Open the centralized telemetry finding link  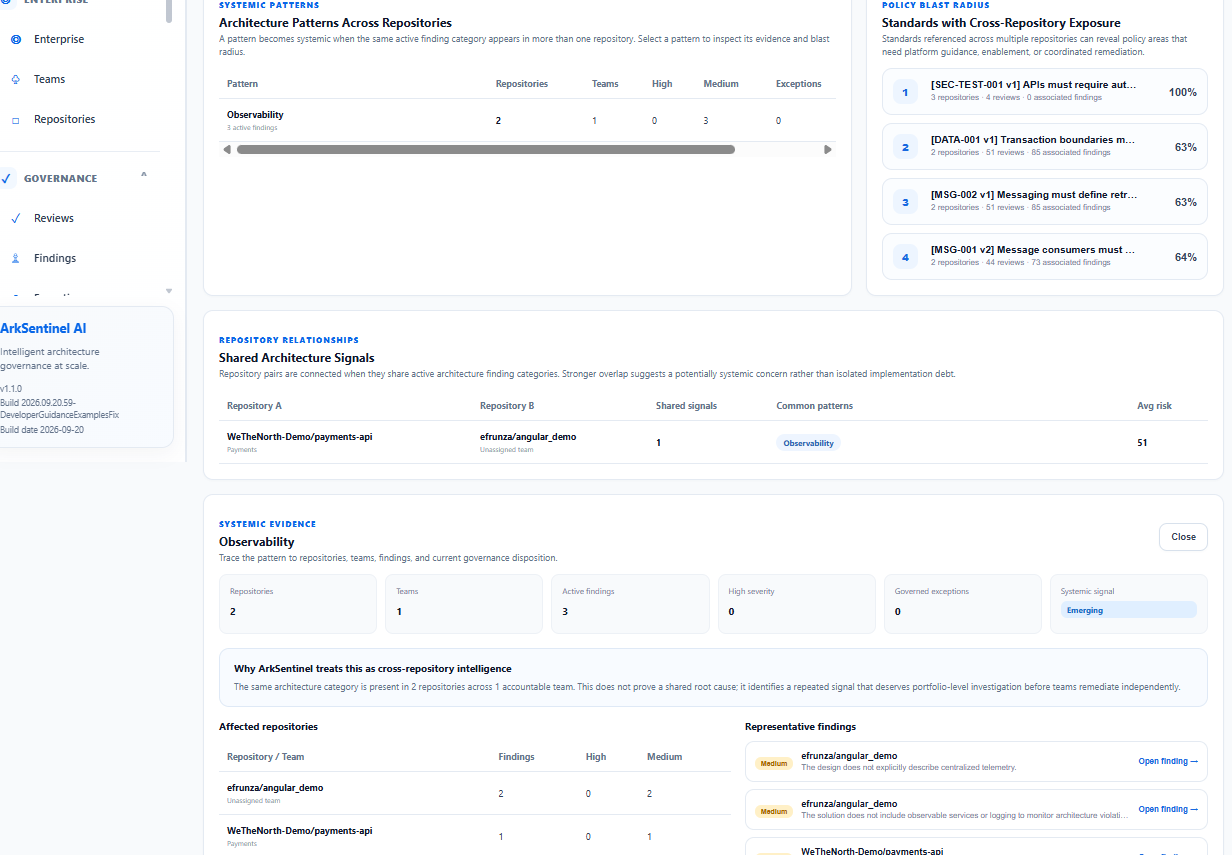(1168, 762)
